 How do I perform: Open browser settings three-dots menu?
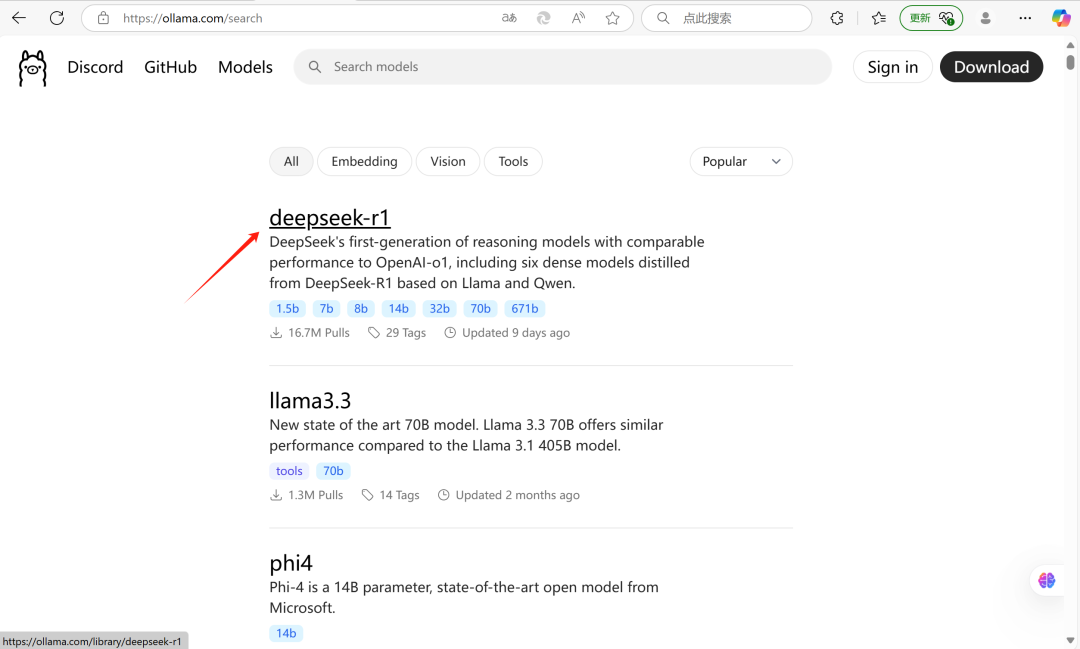(1025, 18)
